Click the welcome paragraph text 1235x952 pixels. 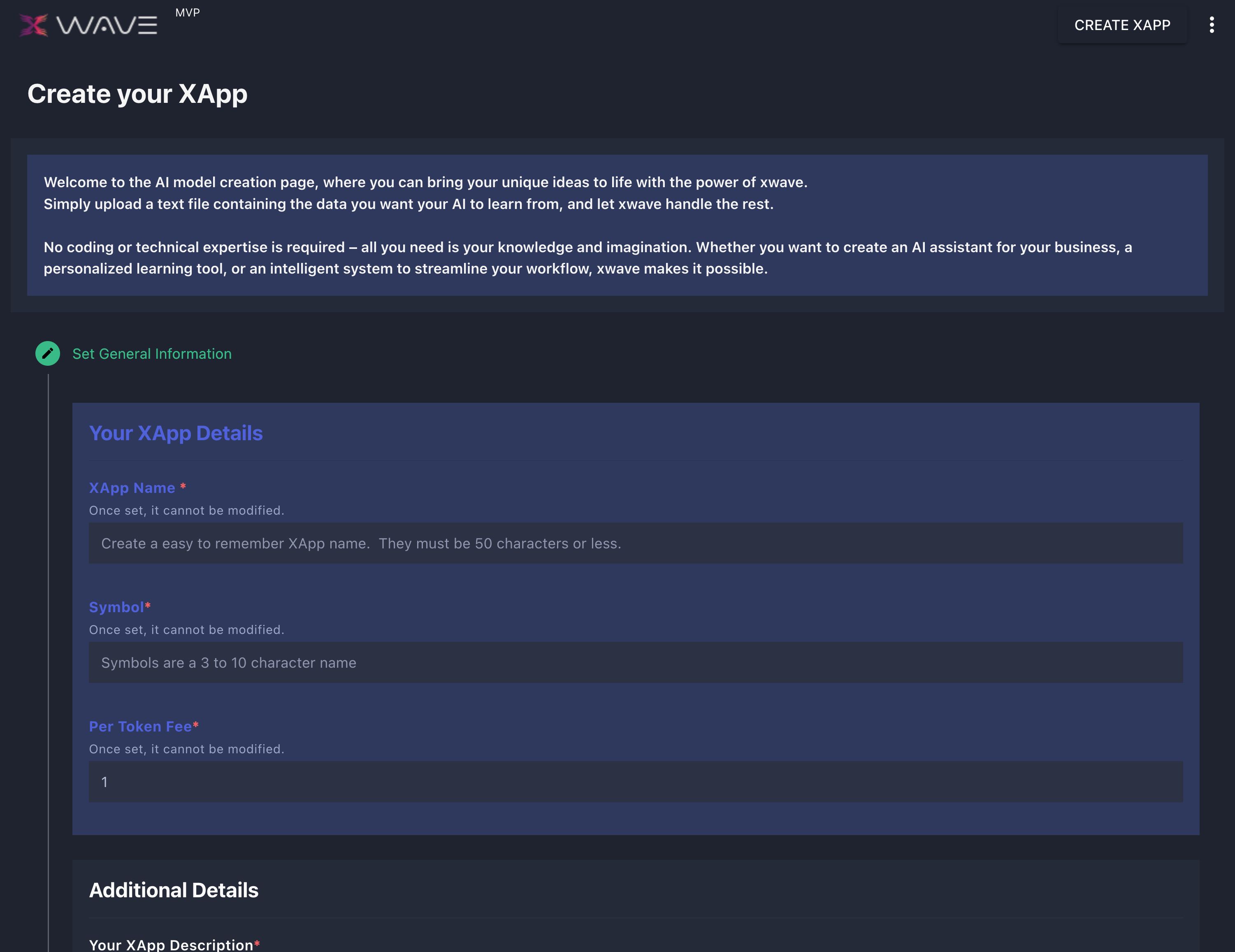425,193
